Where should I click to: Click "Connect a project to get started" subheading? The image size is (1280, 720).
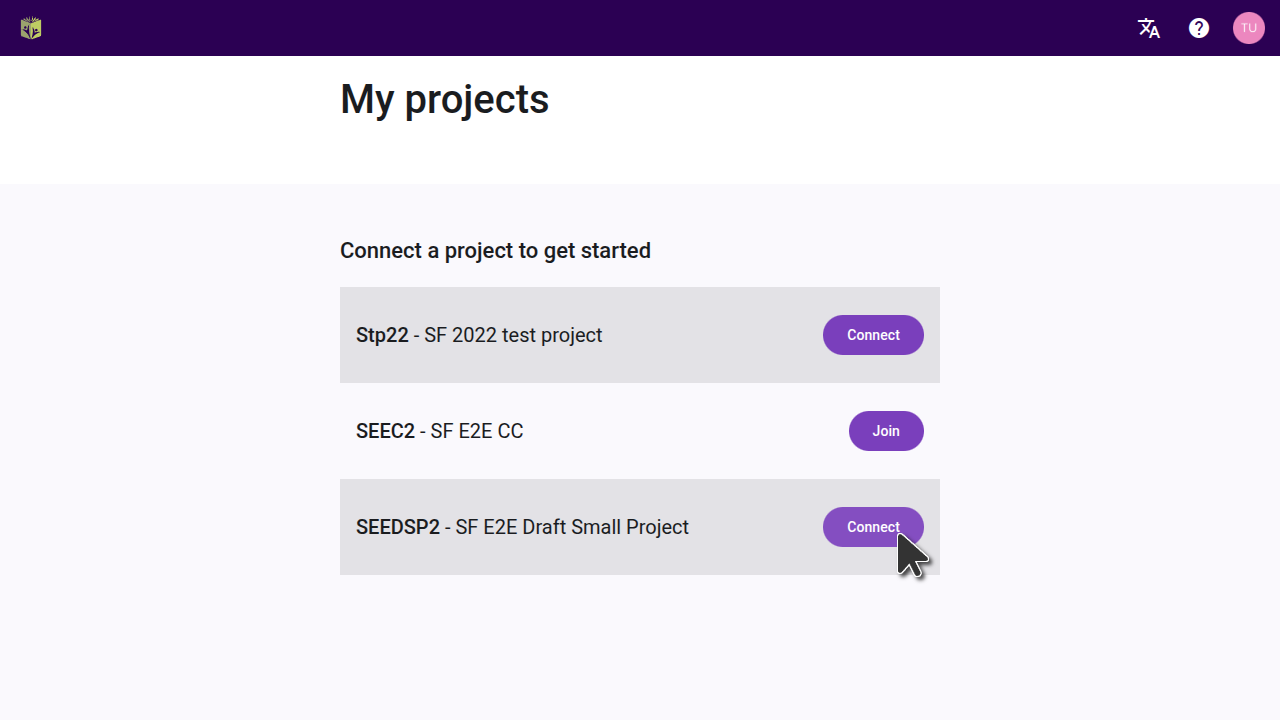click(x=495, y=250)
